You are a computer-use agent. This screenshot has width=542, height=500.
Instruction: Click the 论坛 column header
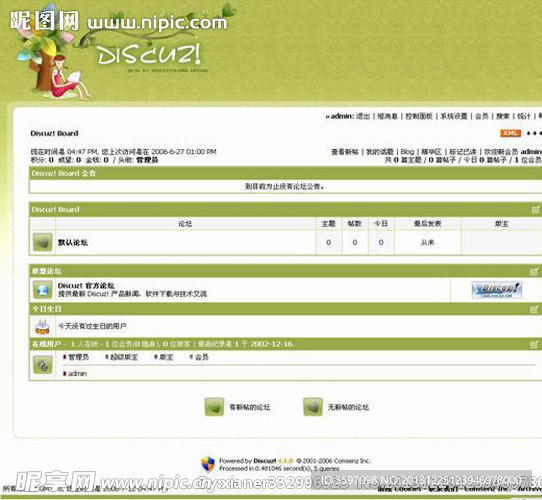pos(185,224)
